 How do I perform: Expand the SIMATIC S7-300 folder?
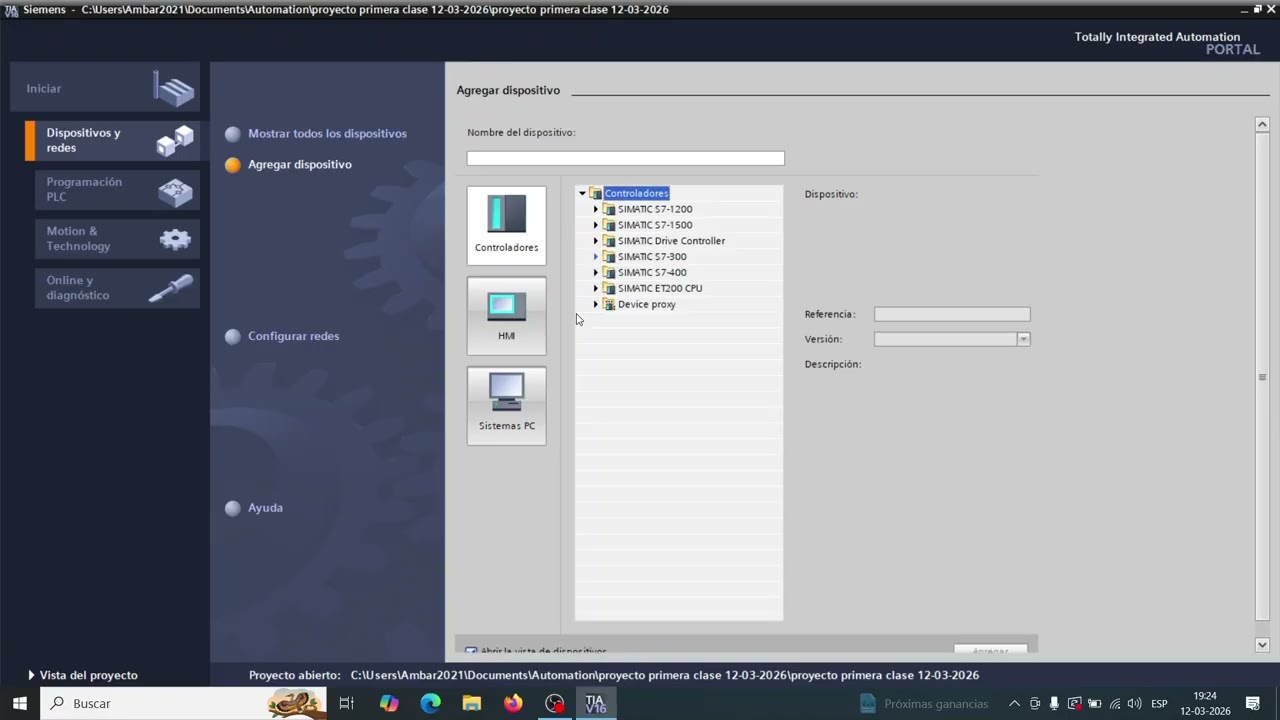(x=596, y=257)
